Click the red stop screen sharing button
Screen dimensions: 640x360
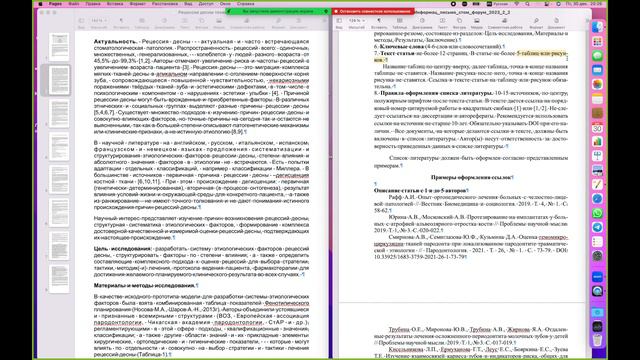373,11
